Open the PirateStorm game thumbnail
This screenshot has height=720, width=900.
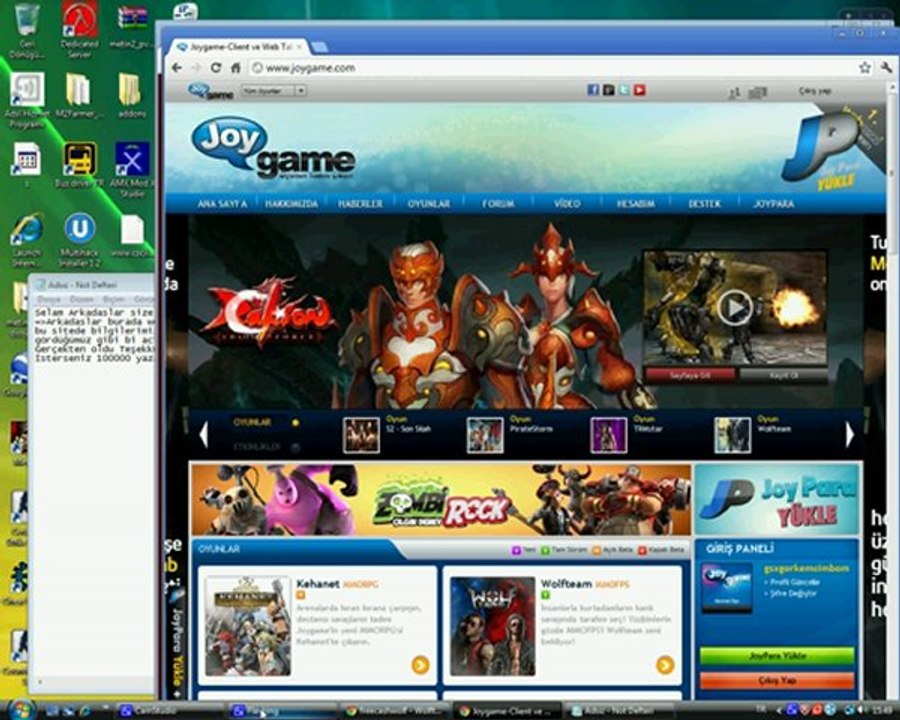[x=485, y=435]
